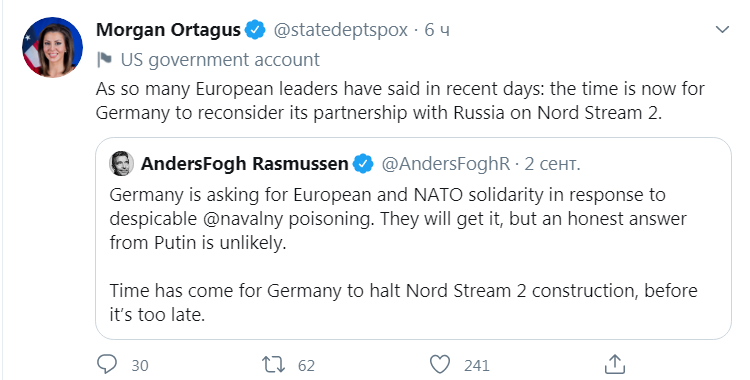Image resolution: width=750 pixels, height=380 pixels.
Task: Click Anders Fogh Rasmussen verified badge
Action: [363, 164]
